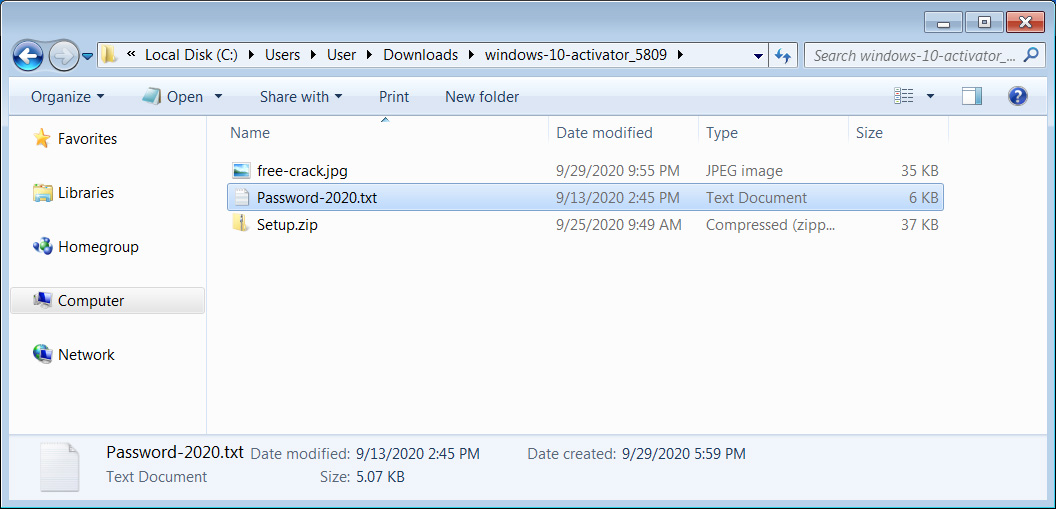Click the Favorites star icon
Viewport: 1056px width, 509px height.
click(42, 139)
